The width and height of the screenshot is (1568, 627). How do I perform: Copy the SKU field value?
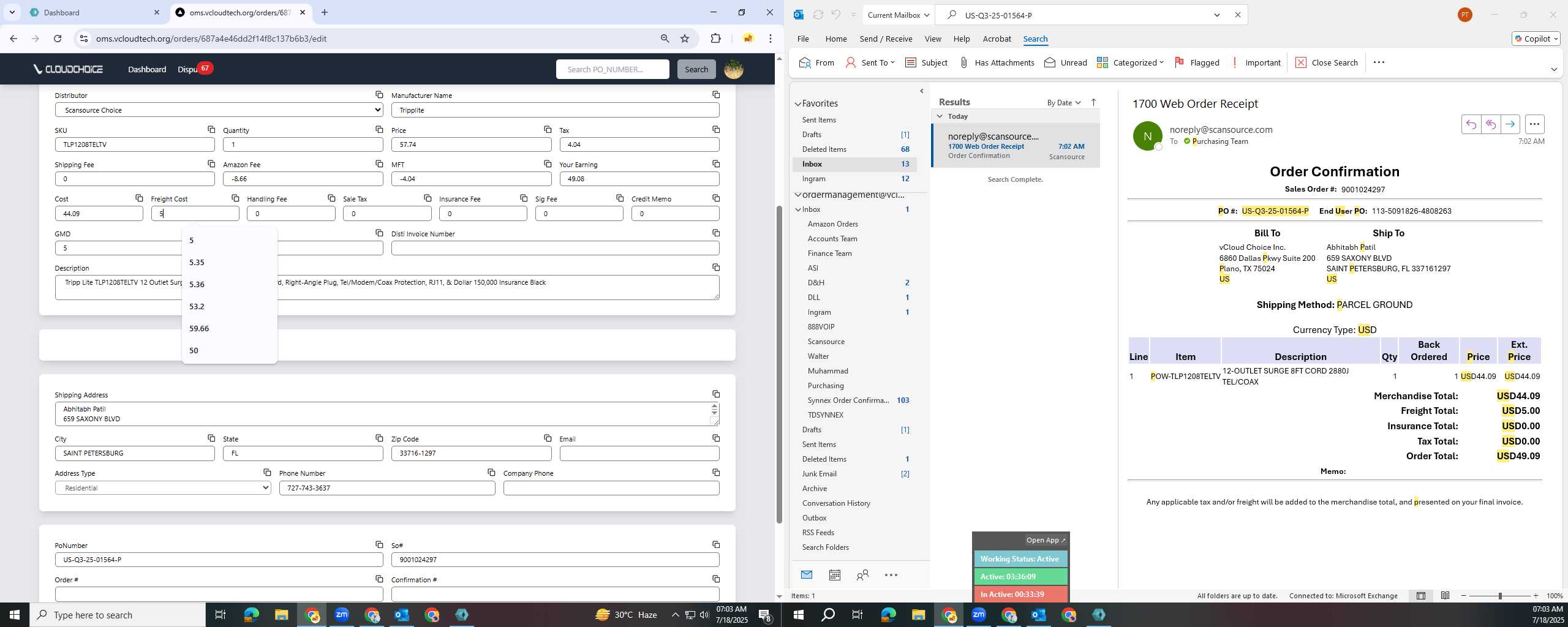[211, 129]
